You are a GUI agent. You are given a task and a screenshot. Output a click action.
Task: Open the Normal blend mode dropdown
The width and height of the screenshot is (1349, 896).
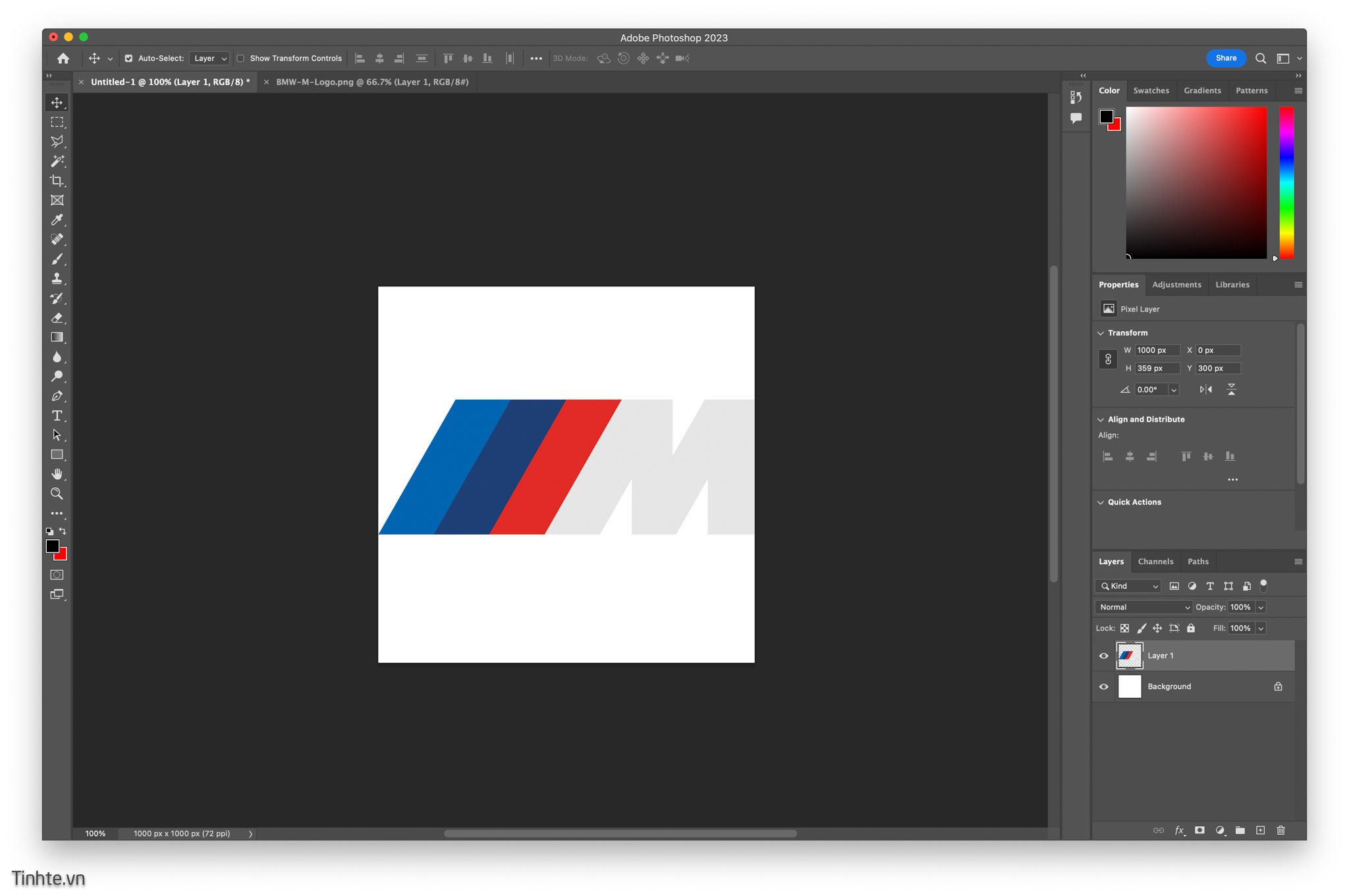pyautogui.click(x=1143, y=607)
